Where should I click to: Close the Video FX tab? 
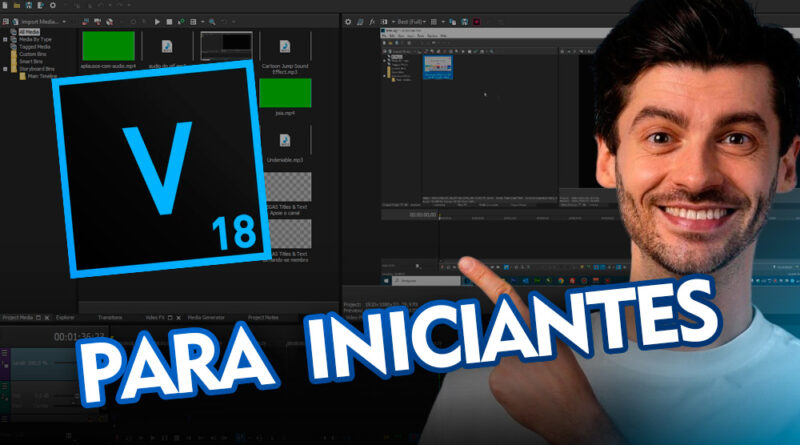coord(179,317)
